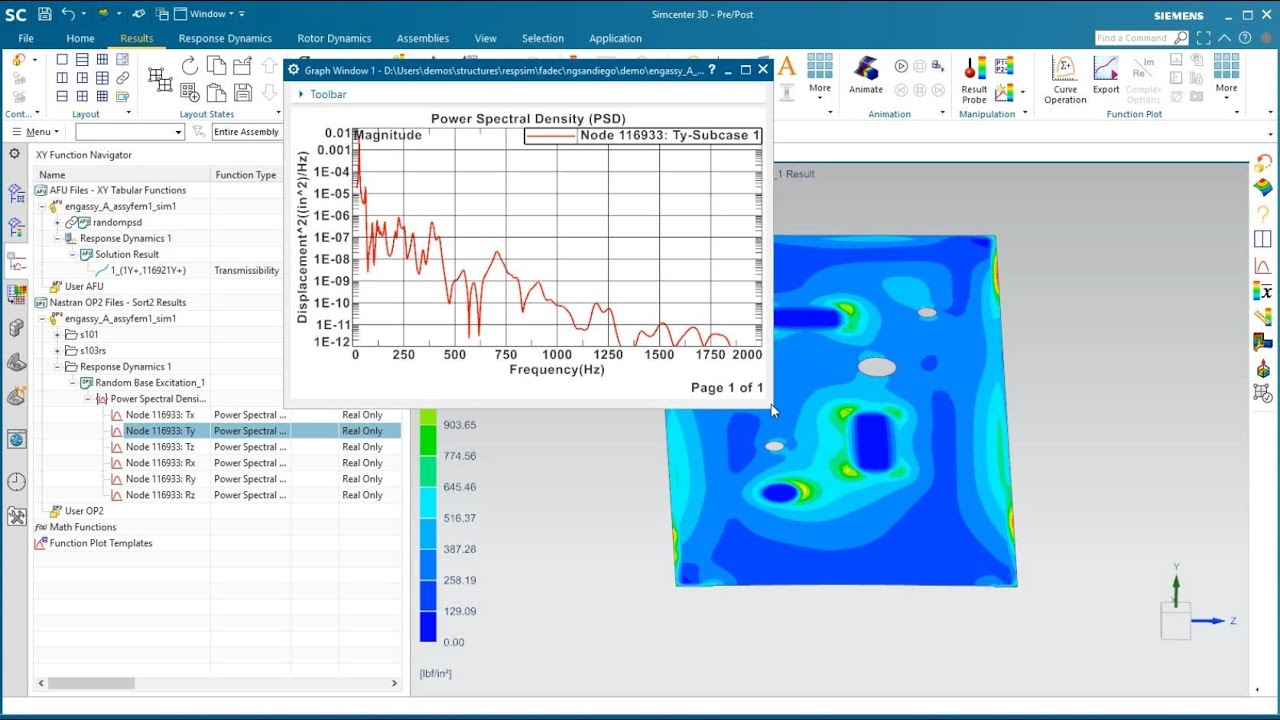Click the Undo arrow icon
This screenshot has height=720, width=1280.
(x=67, y=14)
